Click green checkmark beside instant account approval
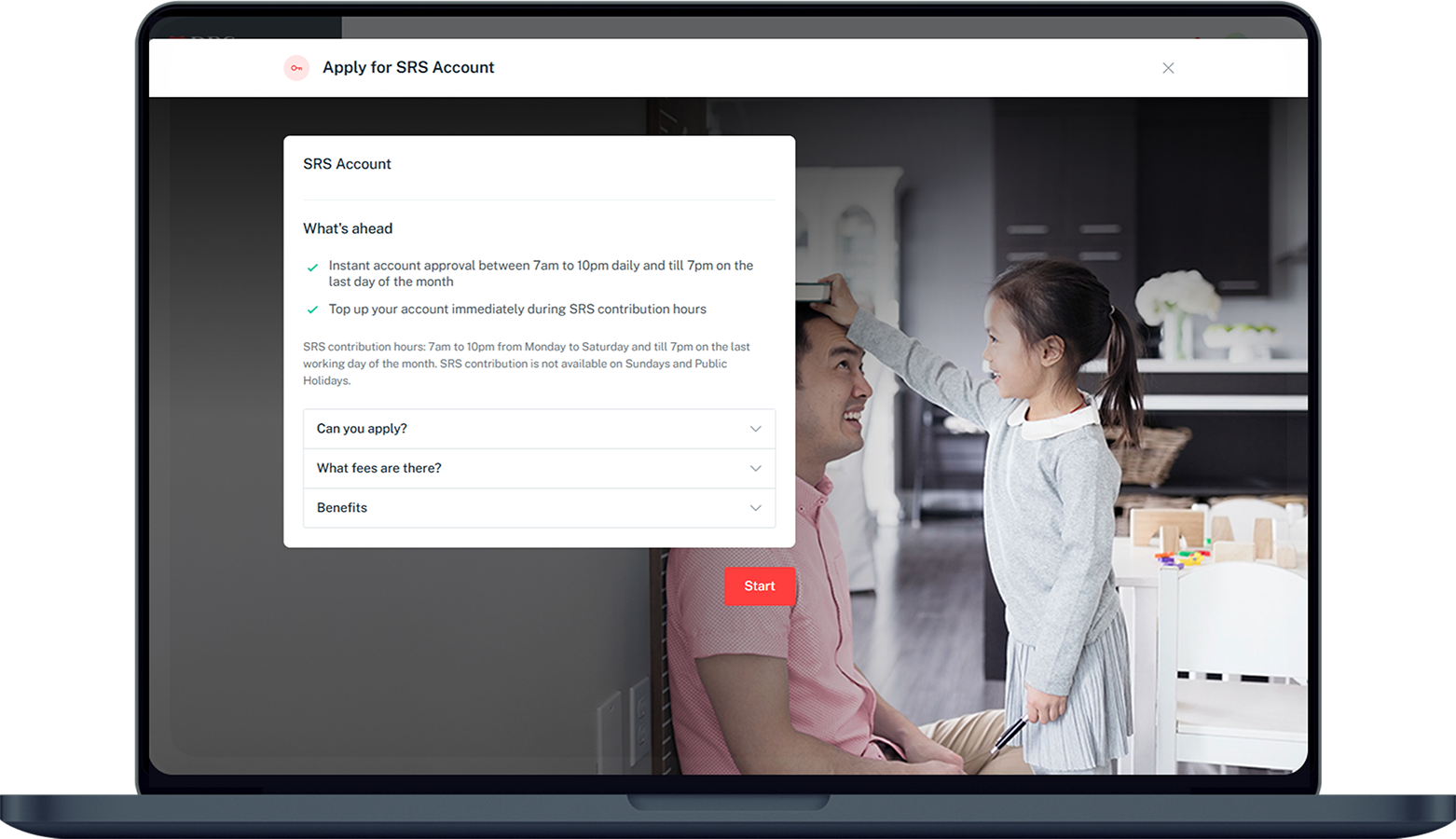This screenshot has width=1456, height=839. pos(312,268)
